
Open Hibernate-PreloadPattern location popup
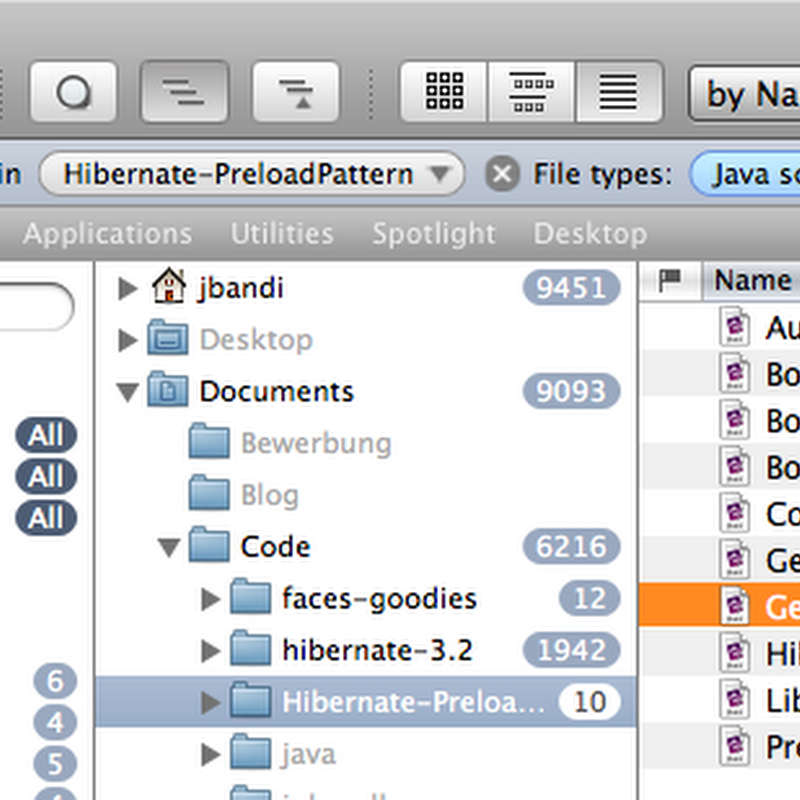tap(252, 174)
